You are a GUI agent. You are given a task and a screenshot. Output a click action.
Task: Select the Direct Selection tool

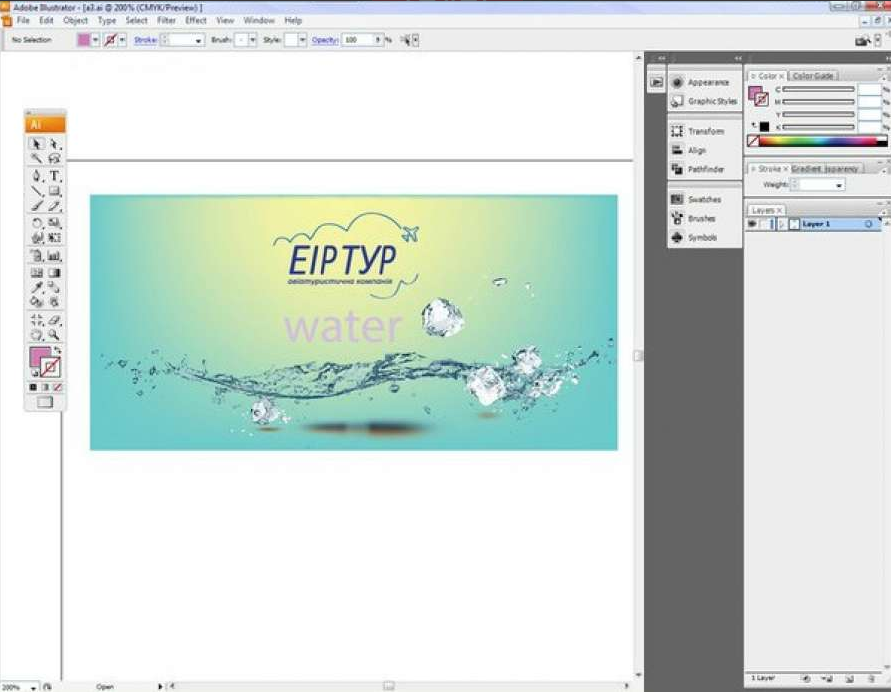[54, 144]
